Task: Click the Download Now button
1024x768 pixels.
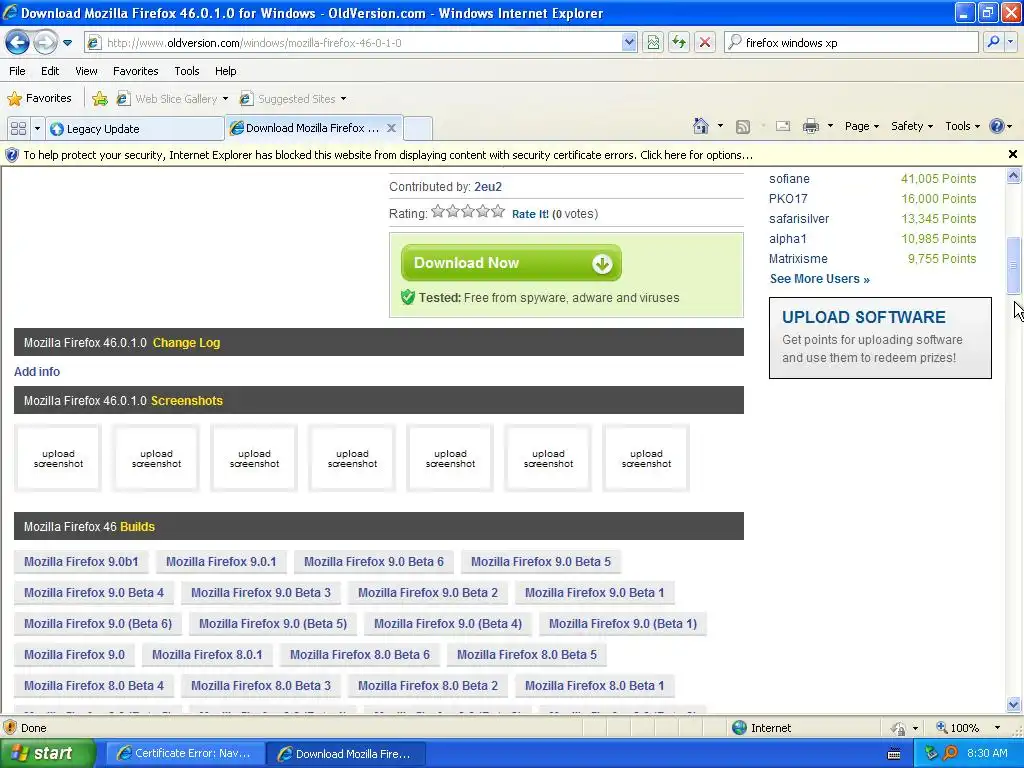Action: click(511, 263)
